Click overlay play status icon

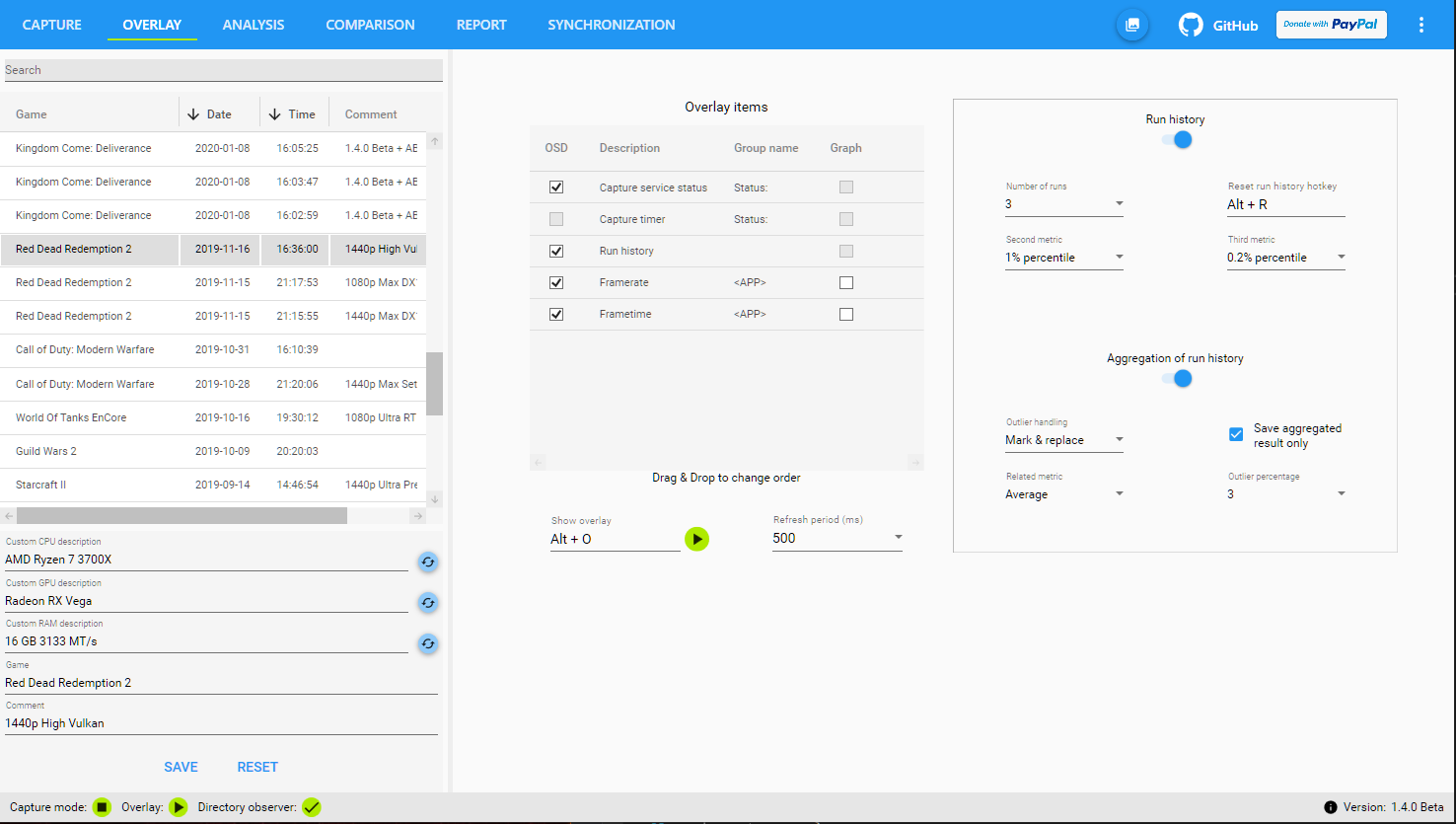tap(178, 807)
